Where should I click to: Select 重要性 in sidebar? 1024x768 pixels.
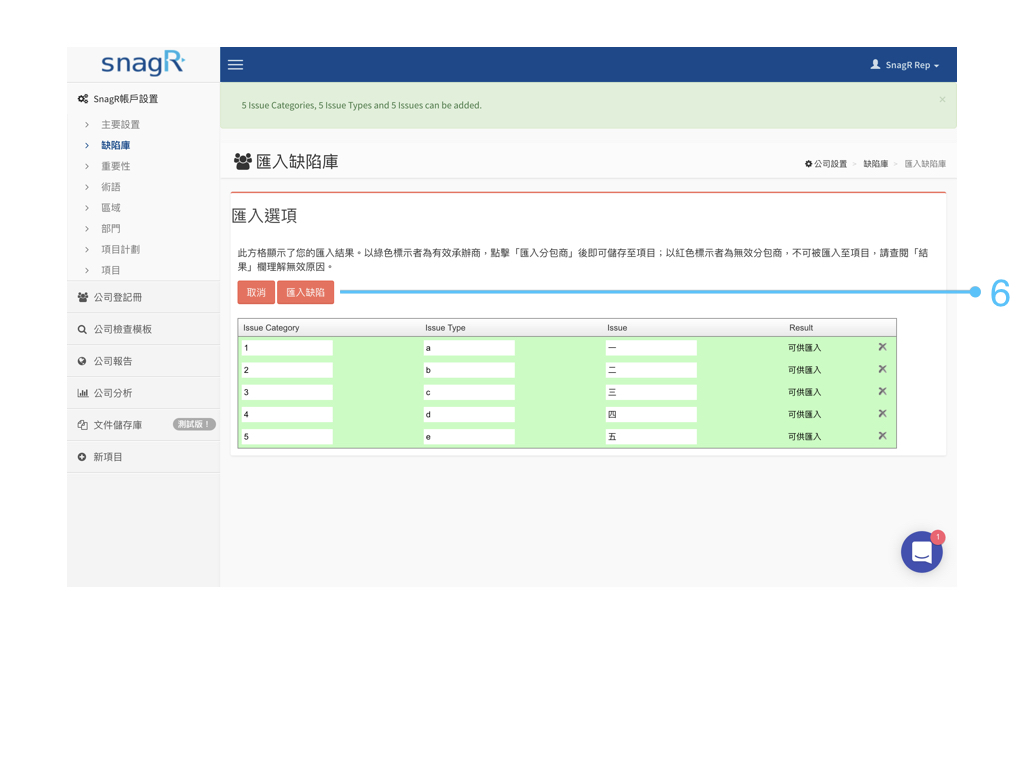tap(116, 166)
